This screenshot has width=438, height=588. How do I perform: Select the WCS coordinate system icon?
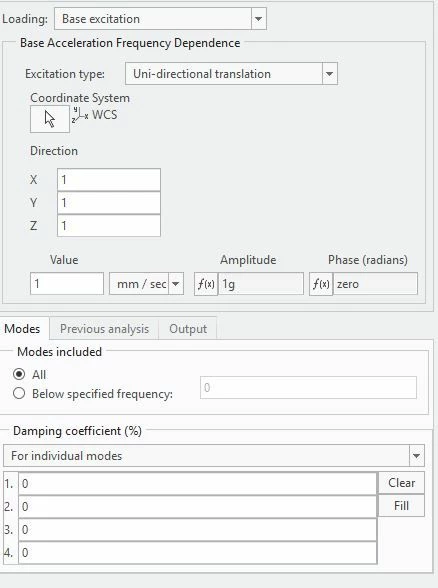click(x=80, y=115)
